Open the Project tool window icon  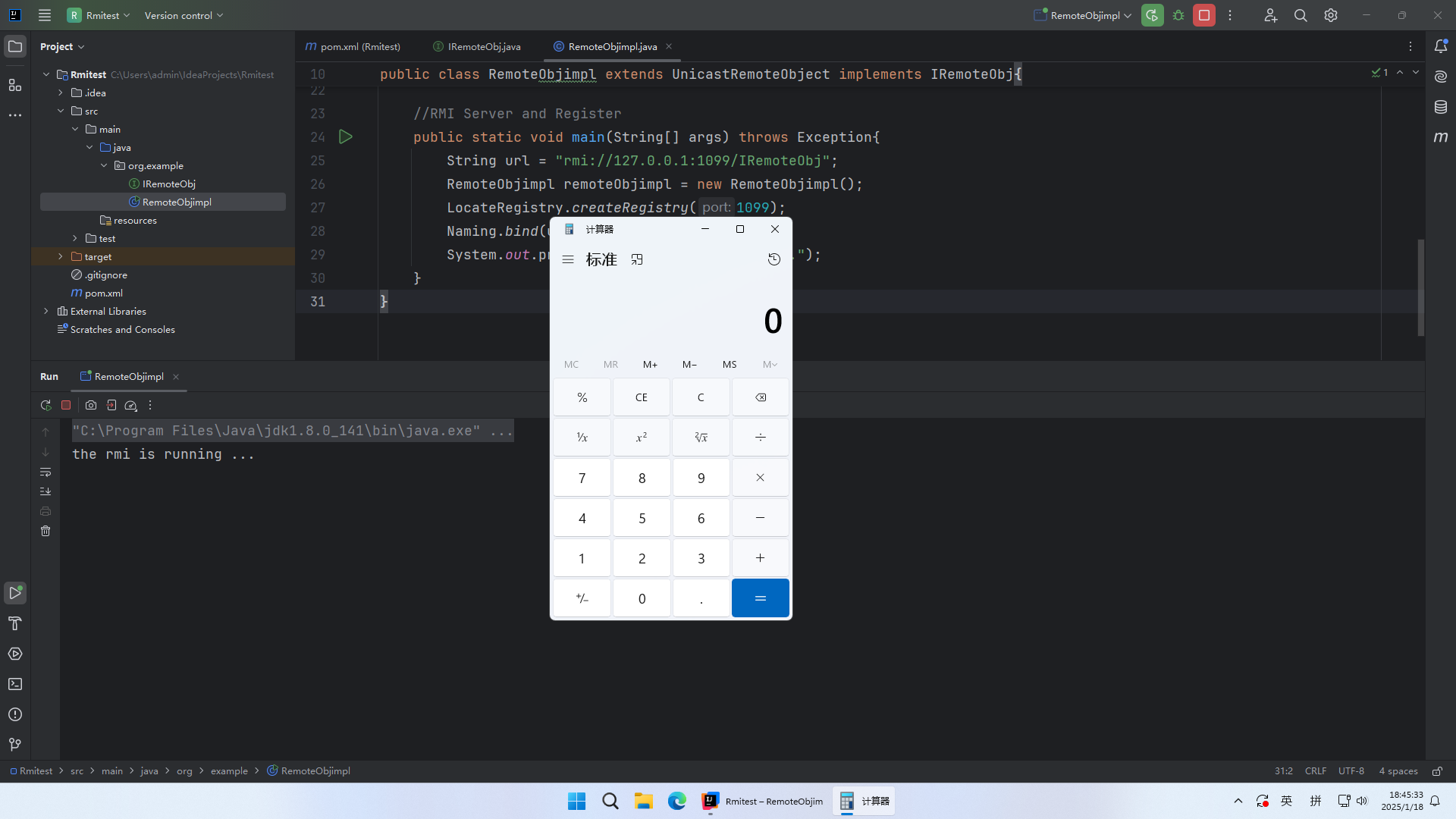point(15,46)
